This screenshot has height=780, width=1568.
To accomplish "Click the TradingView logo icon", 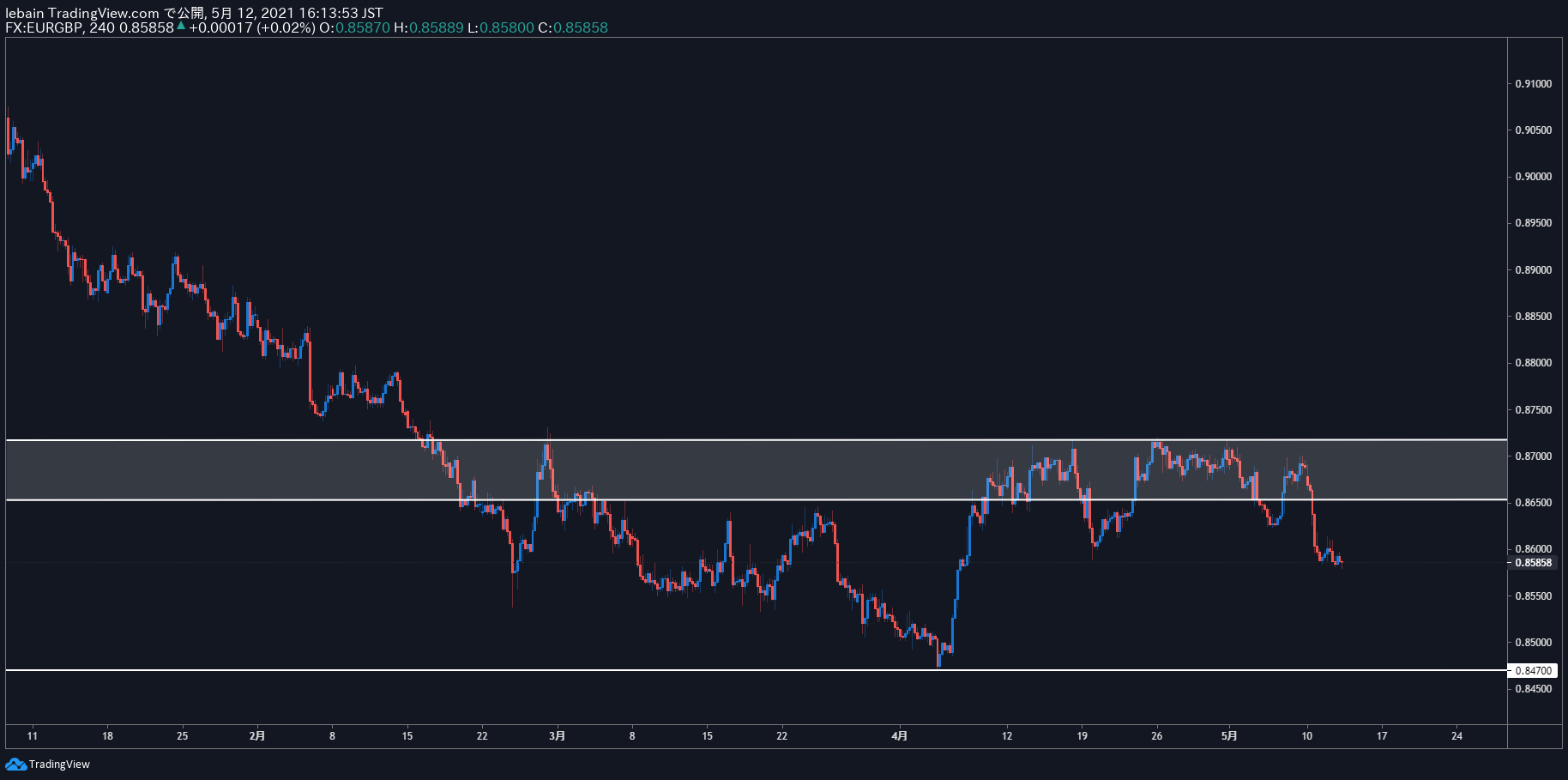I will (15, 764).
